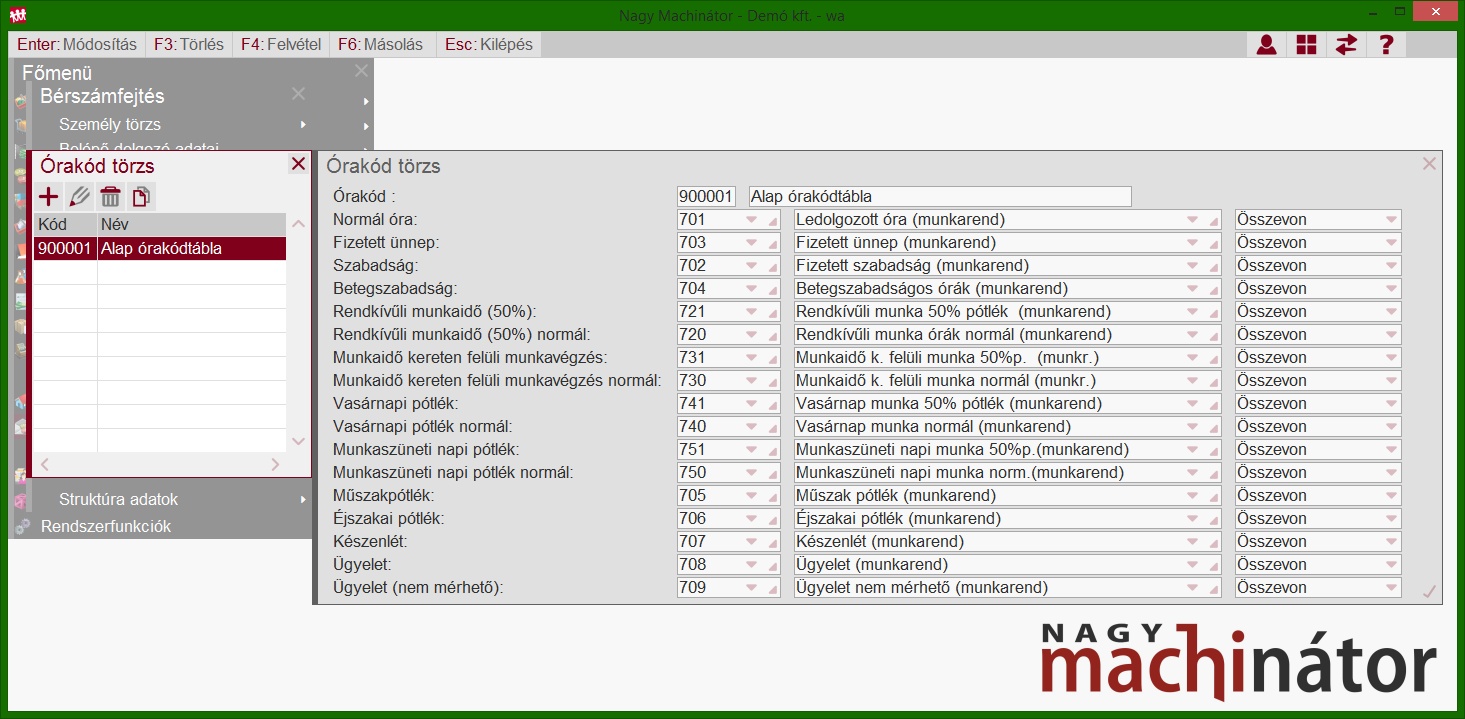Select the Bérszámfejtés menu heading
The width and height of the screenshot is (1465, 719).
(x=102, y=96)
